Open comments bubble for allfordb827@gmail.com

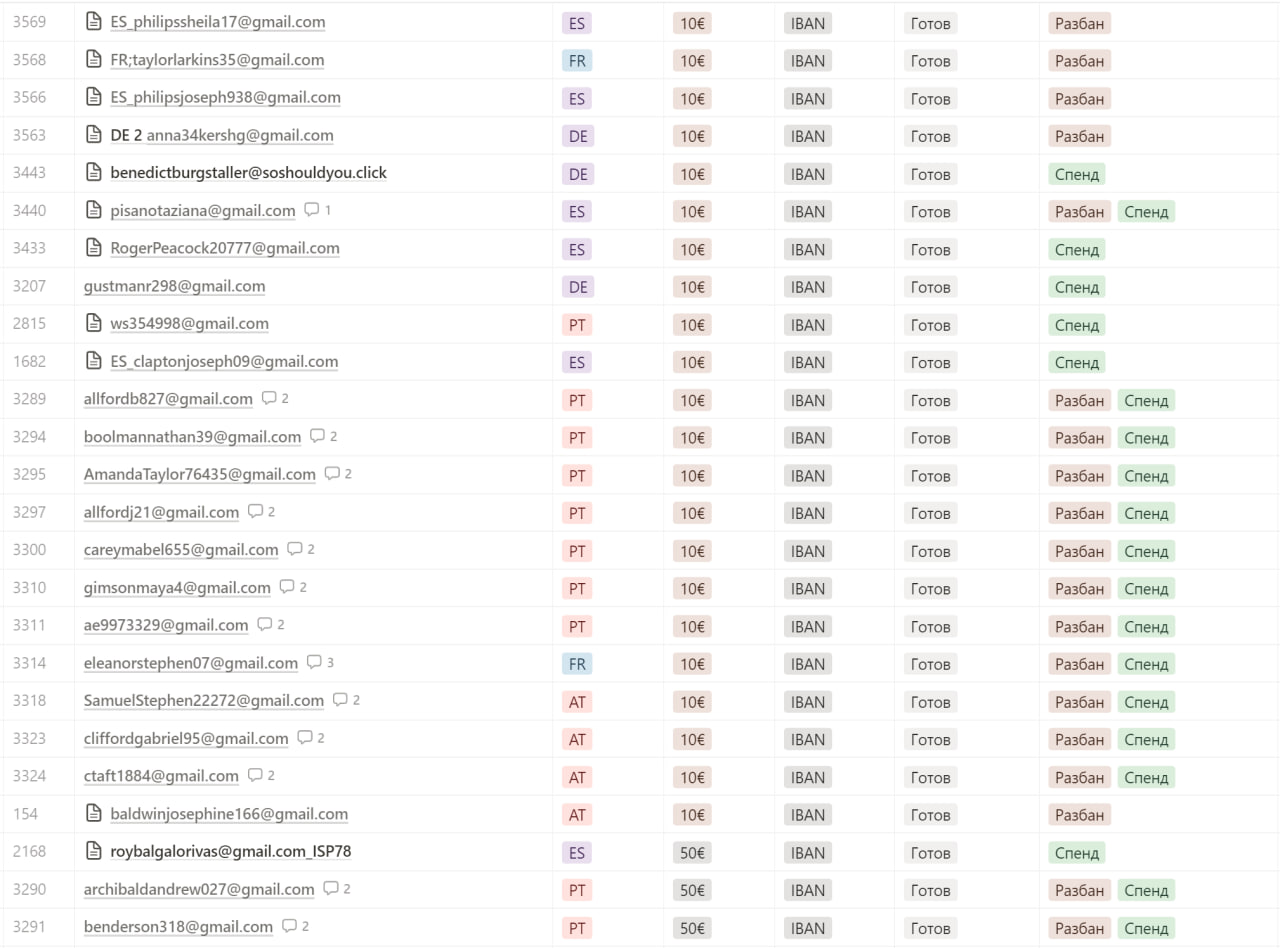(x=275, y=398)
